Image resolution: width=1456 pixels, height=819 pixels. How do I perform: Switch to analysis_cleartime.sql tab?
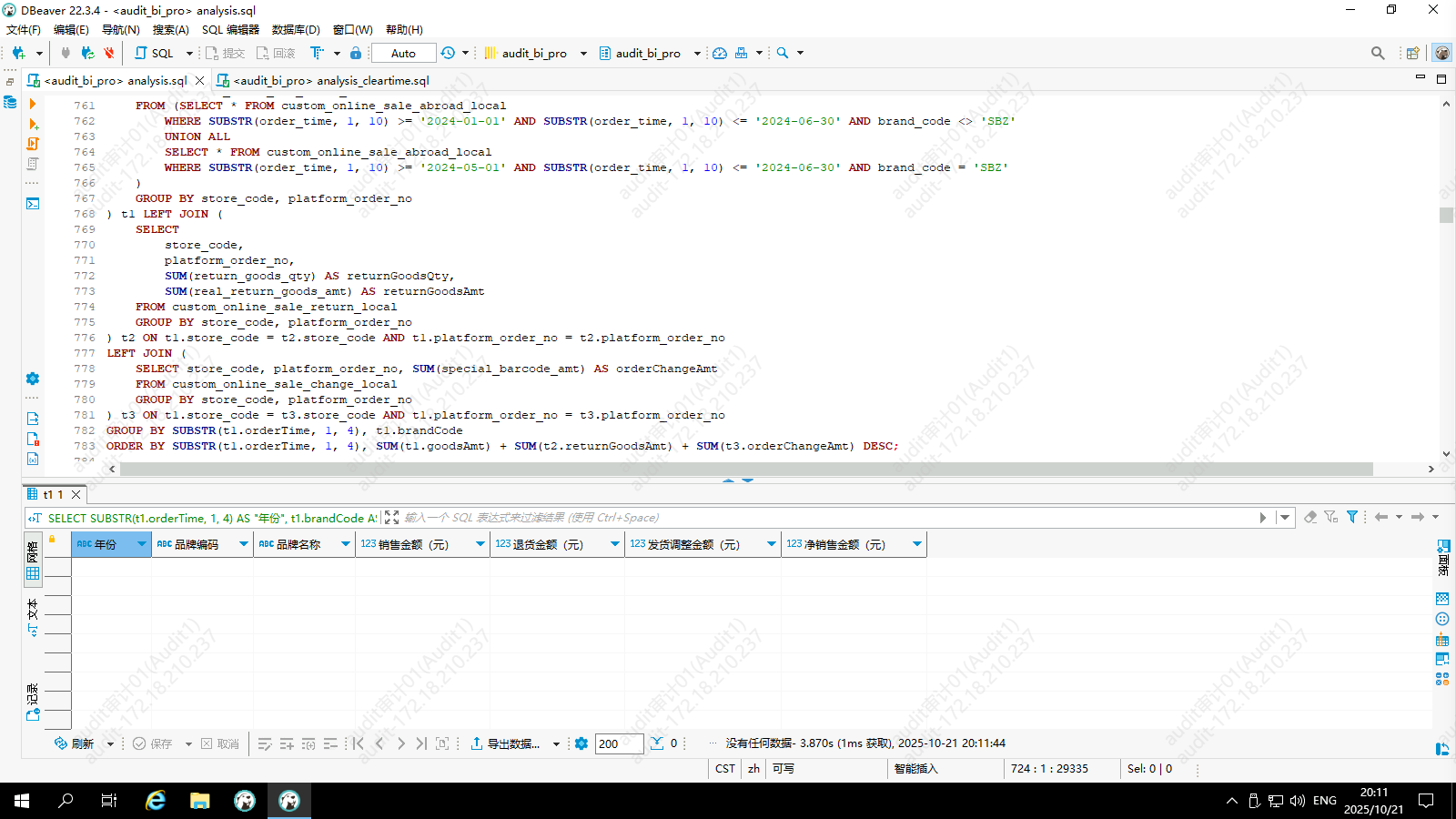click(x=330, y=80)
